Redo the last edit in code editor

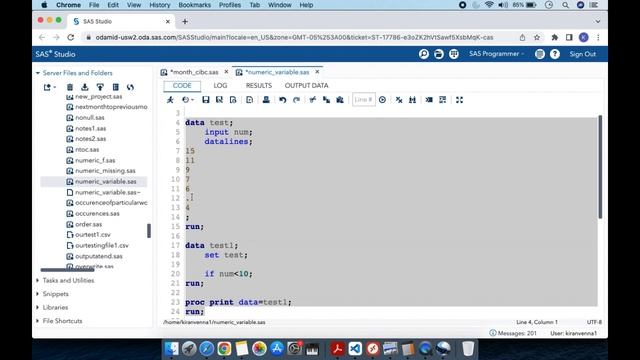(296, 100)
